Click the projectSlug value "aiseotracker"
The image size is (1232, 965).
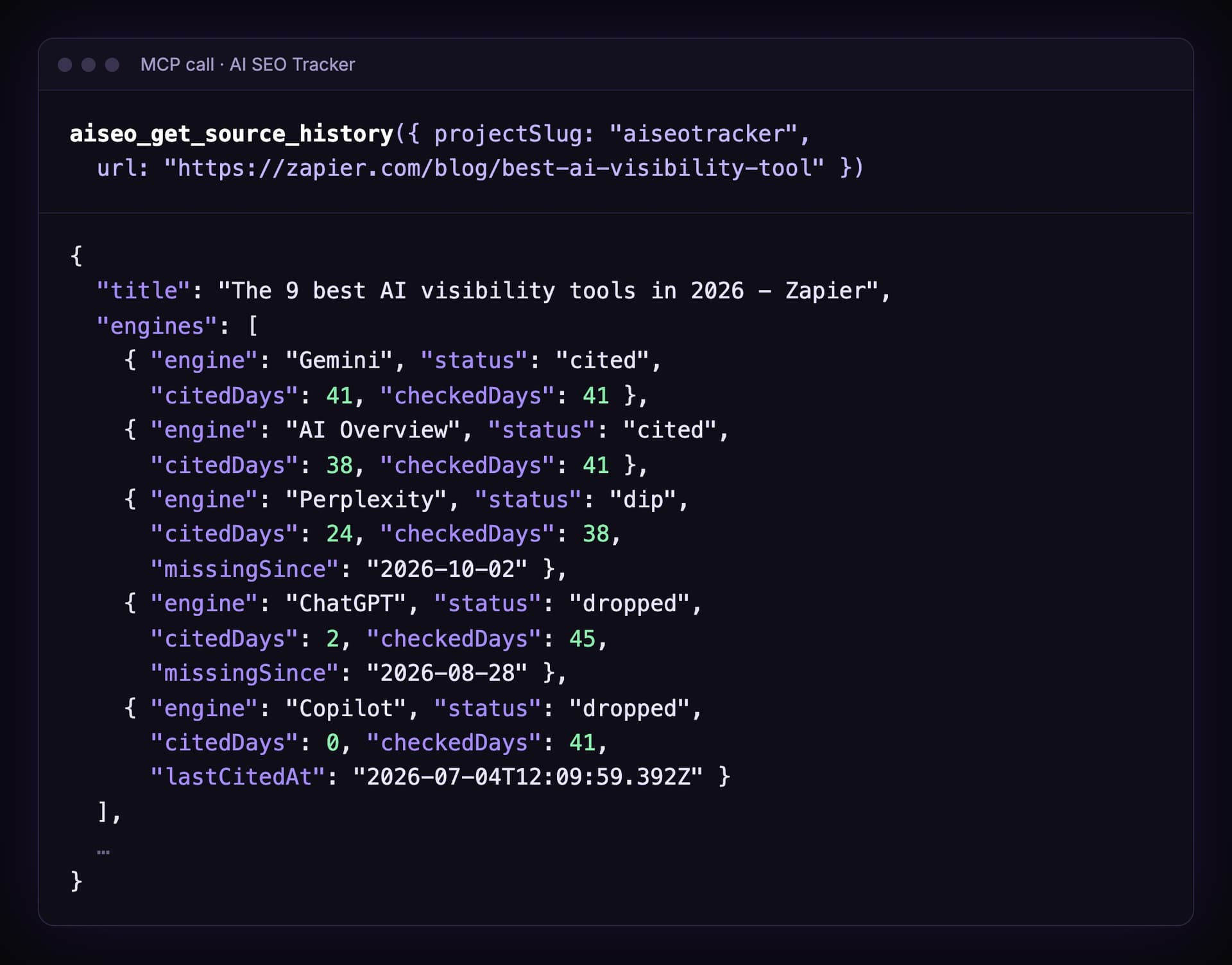[x=703, y=134]
